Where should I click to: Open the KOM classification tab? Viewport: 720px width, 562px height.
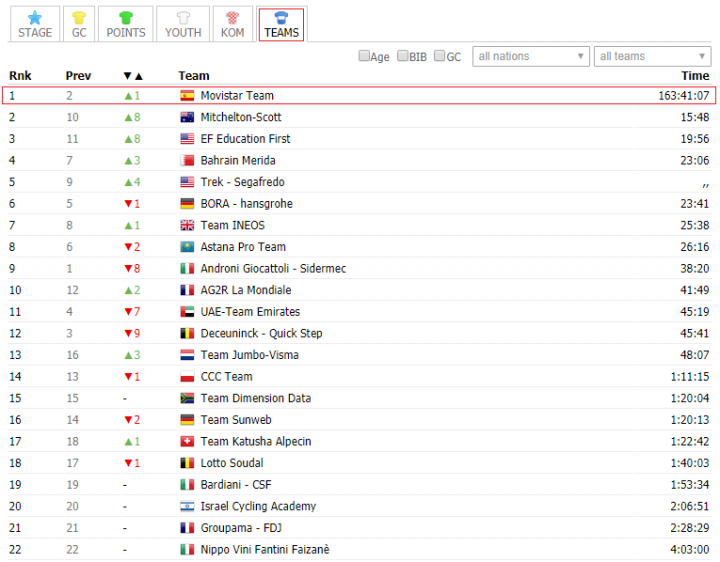232,24
